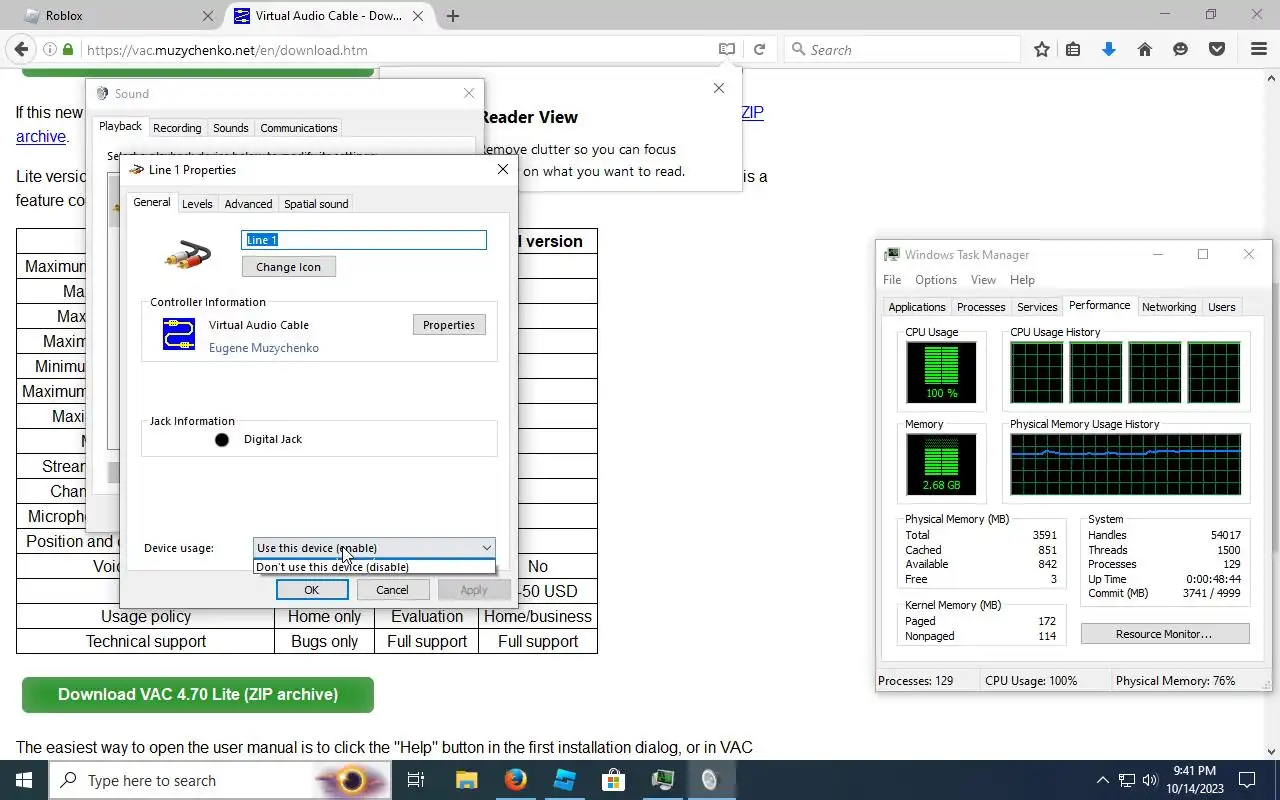Go to Firefox home page icon
This screenshot has height=800, width=1280.
tap(1145, 49)
